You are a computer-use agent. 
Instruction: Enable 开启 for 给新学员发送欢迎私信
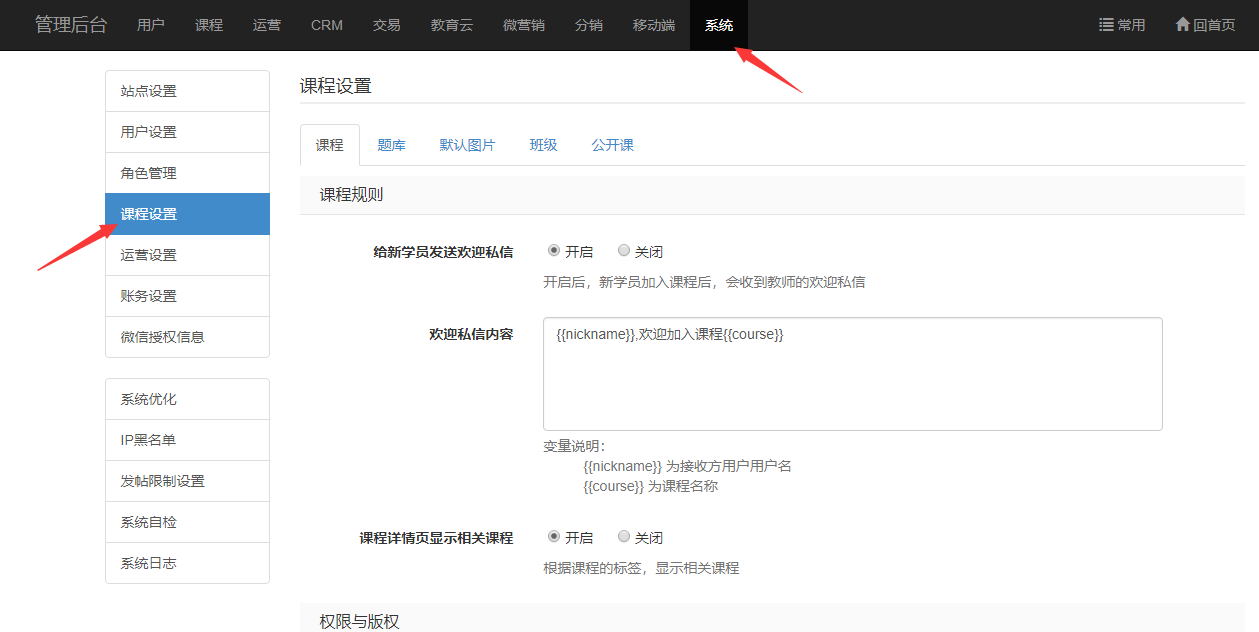pyautogui.click(x=554, y=251)
